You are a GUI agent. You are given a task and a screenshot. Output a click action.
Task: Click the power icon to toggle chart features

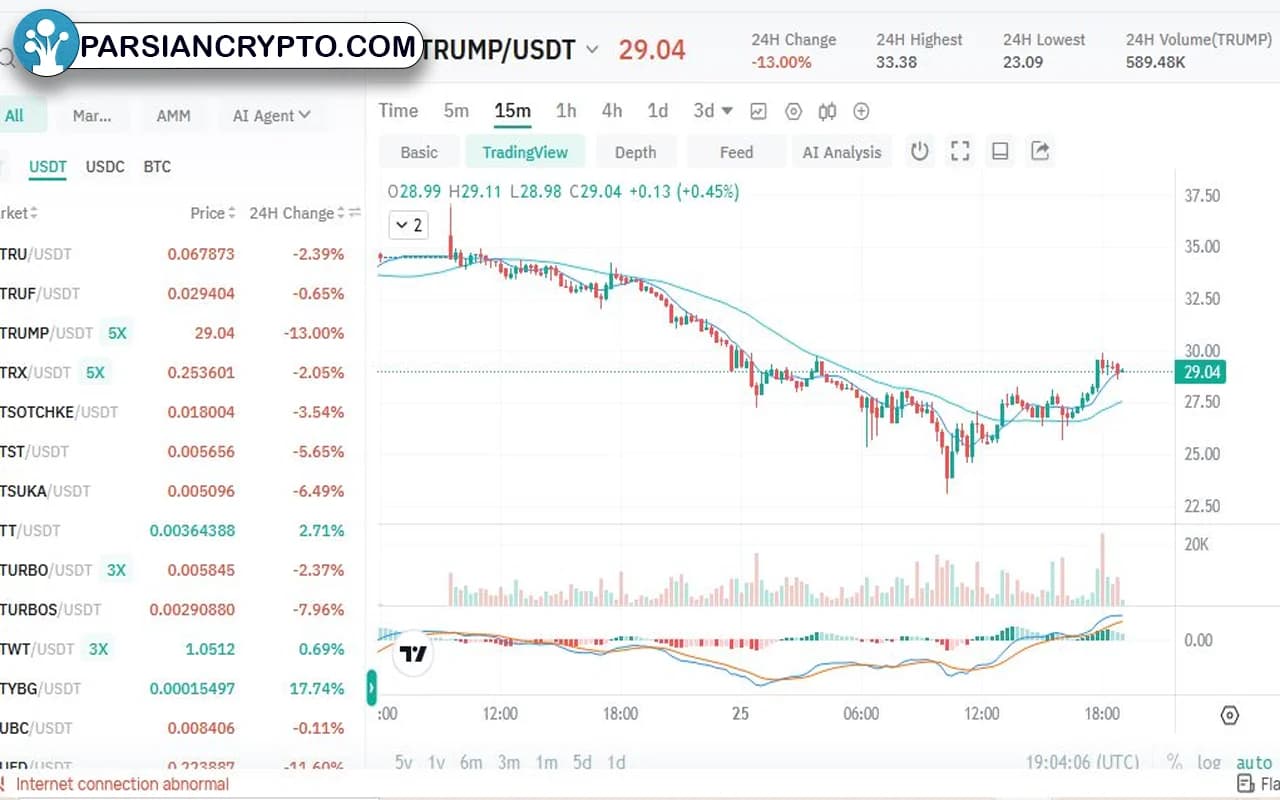[x=919, y=151]
